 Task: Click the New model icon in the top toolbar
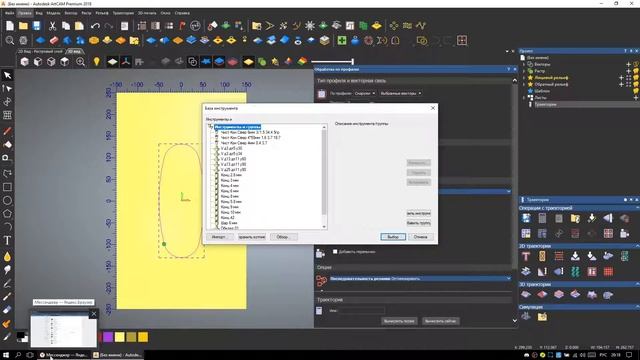pyautogui.click(x=9, y=26)
